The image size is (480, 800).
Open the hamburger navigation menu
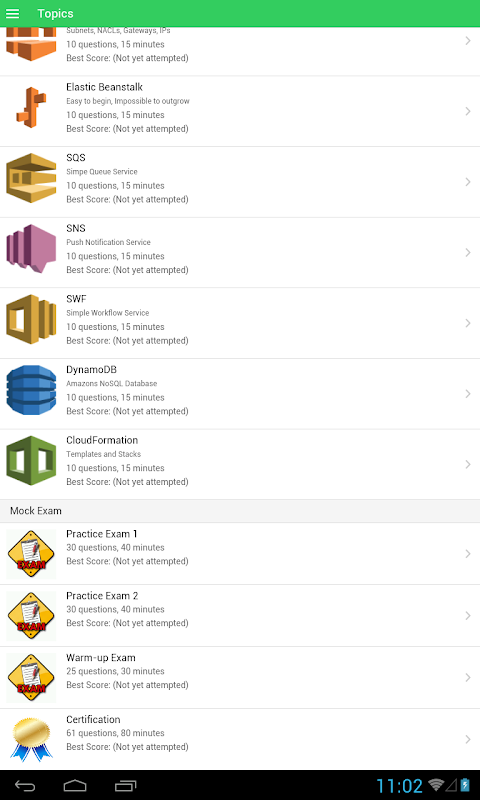pyautogui.click(x=13, y=14)
